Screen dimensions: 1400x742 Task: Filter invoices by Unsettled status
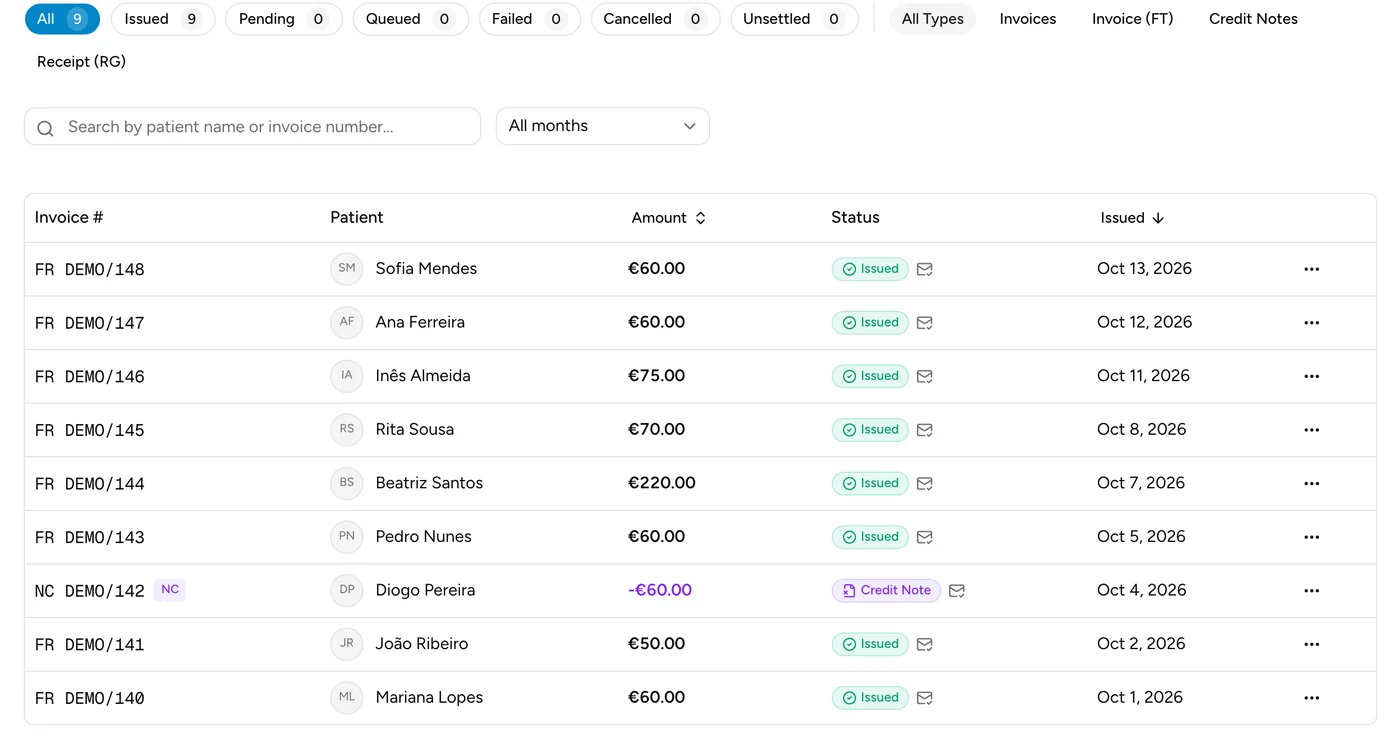tap(795, 19)
